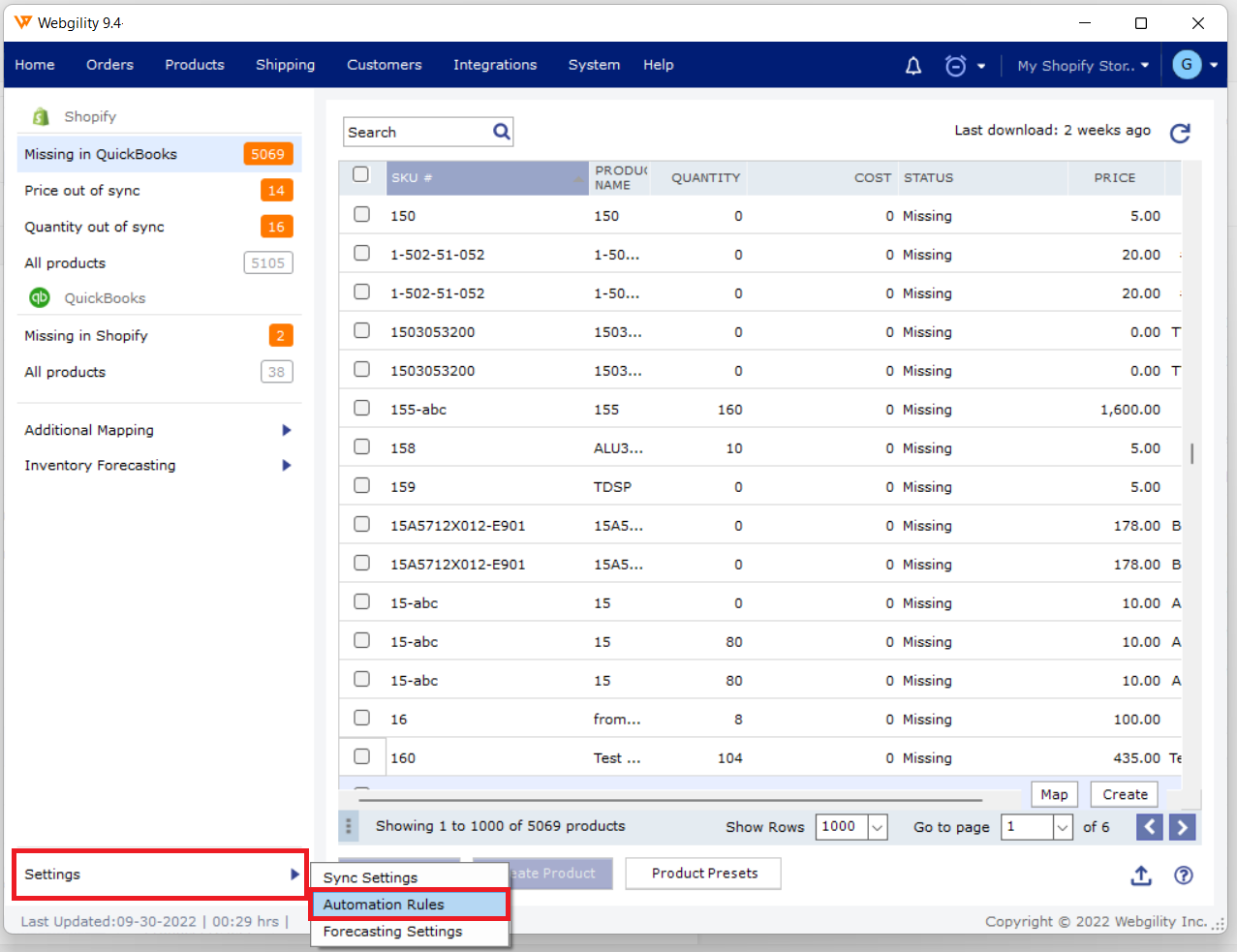Go to next page arrow
The height and width of the screenshot is (952, 1237).
1182,827
